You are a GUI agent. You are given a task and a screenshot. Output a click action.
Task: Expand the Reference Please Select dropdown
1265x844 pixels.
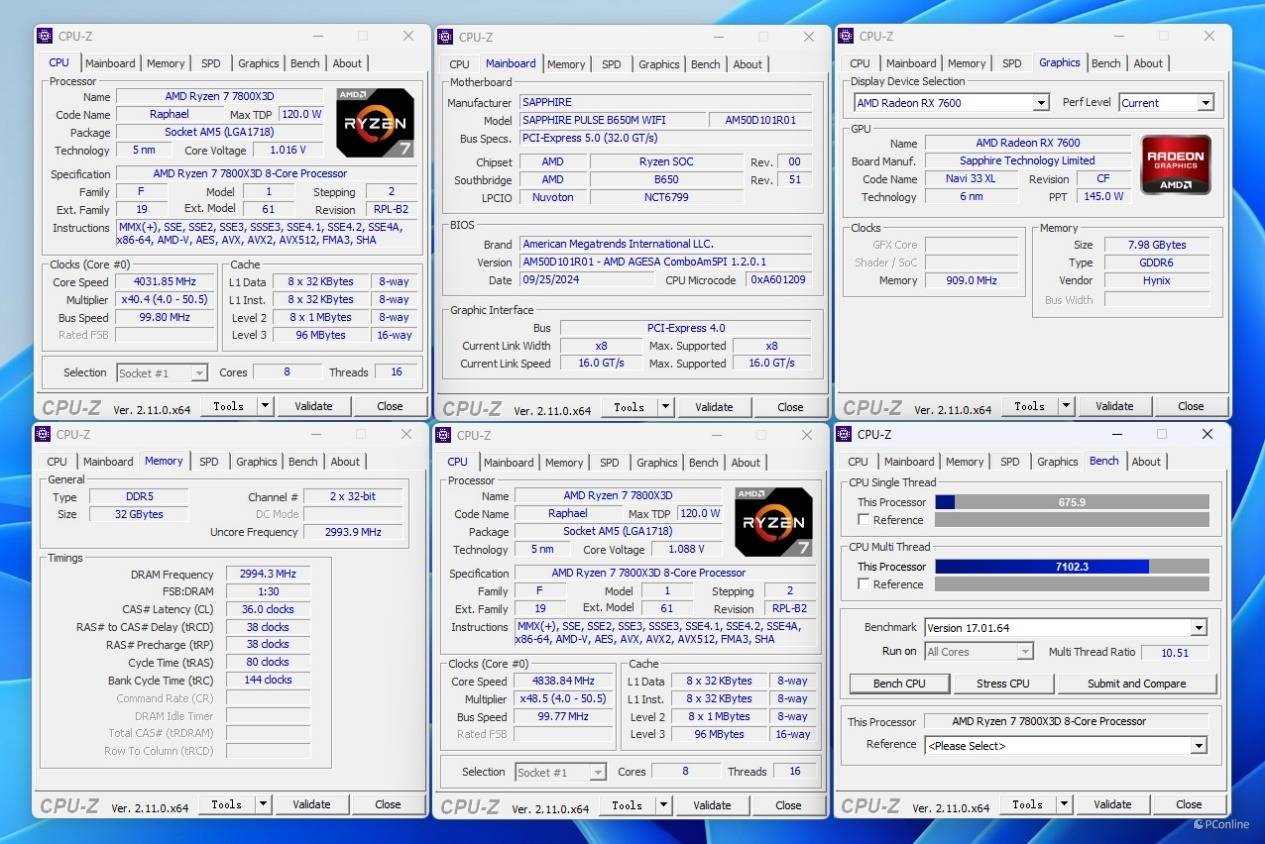point(1198,746)
